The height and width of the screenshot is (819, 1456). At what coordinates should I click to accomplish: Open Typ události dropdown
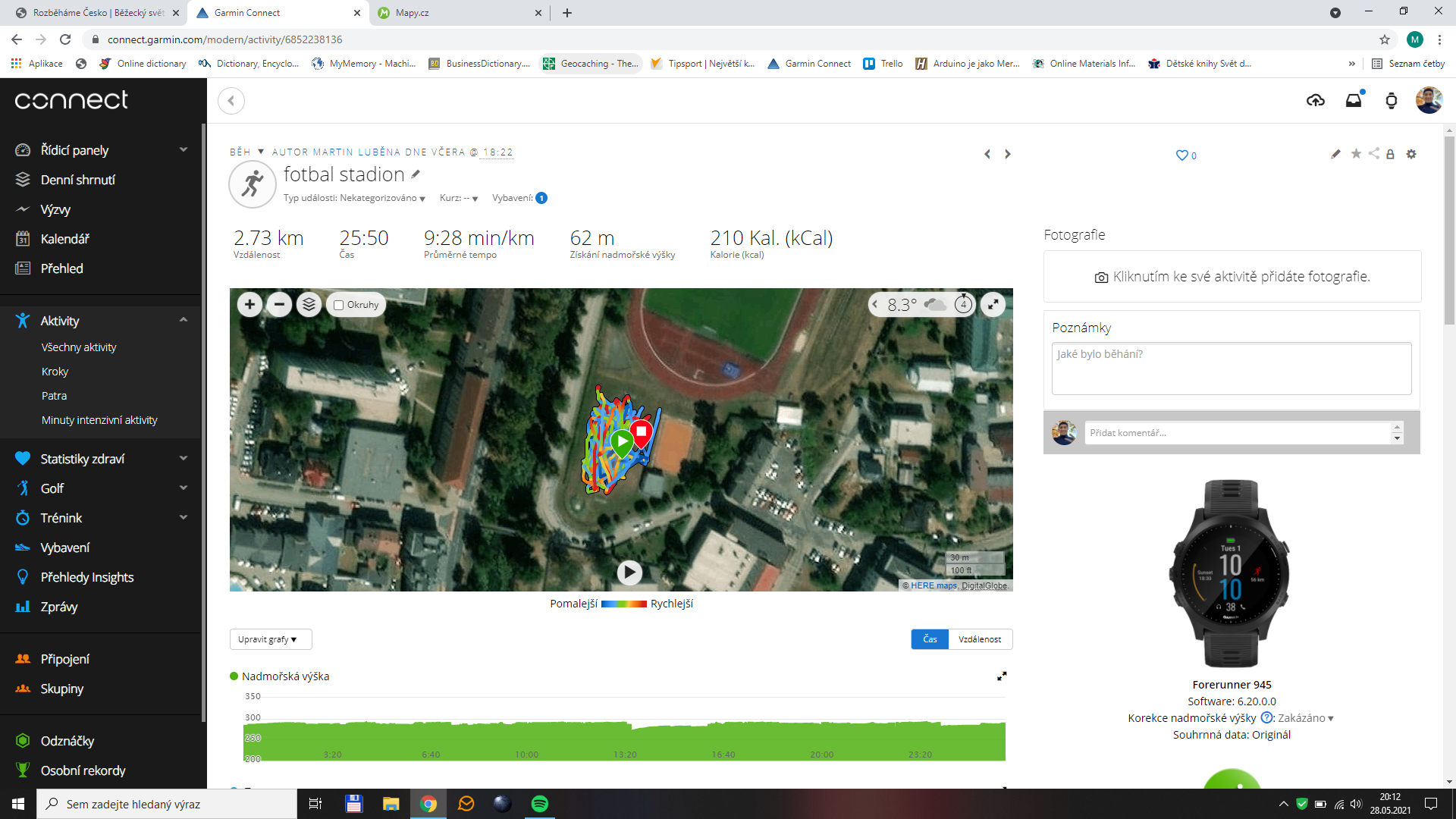354,198
